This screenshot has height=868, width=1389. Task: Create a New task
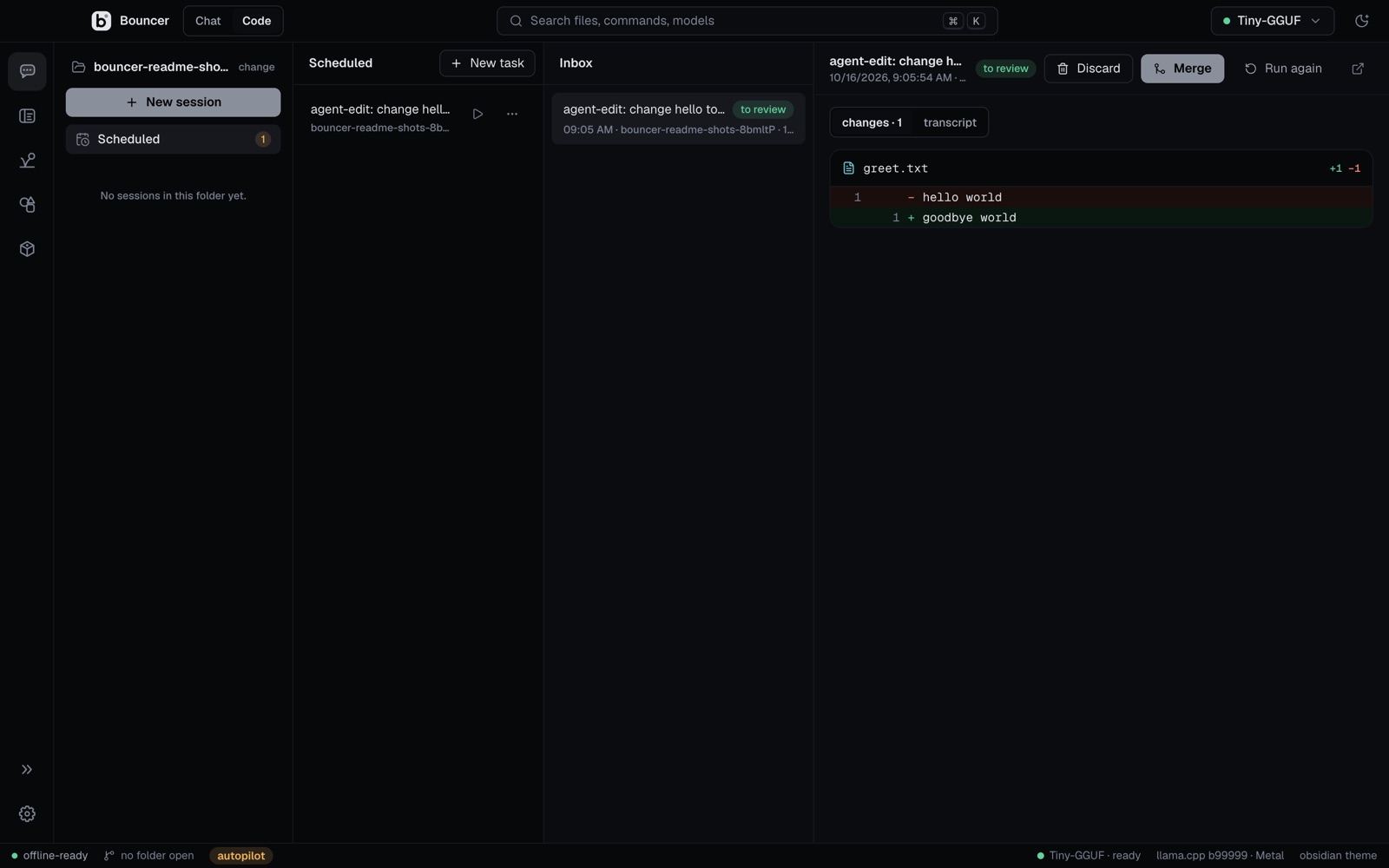coord(487,63)
